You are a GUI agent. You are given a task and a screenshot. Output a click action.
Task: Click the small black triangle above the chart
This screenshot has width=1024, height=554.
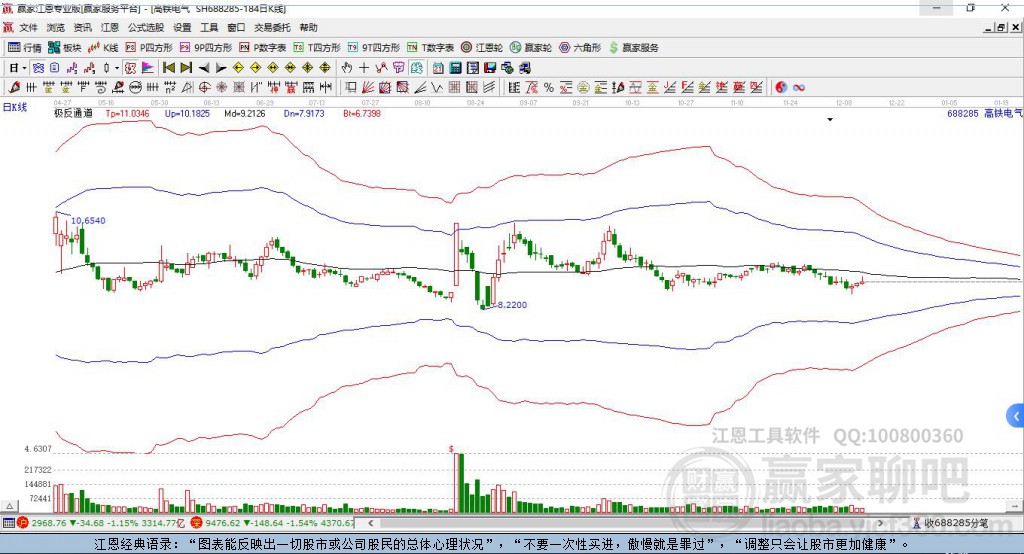830,120
